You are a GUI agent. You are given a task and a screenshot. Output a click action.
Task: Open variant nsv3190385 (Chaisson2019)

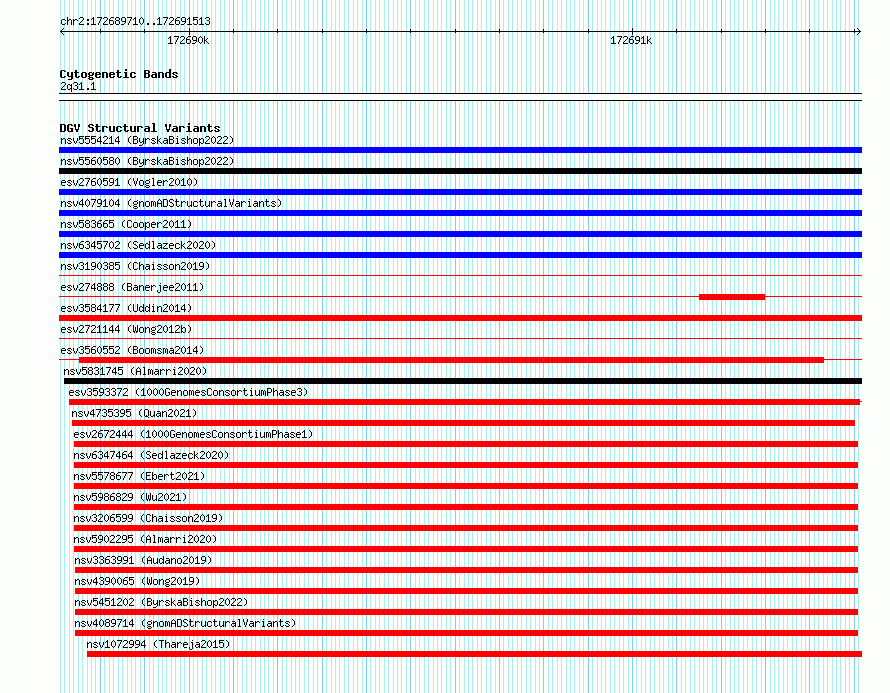[135, 266]
